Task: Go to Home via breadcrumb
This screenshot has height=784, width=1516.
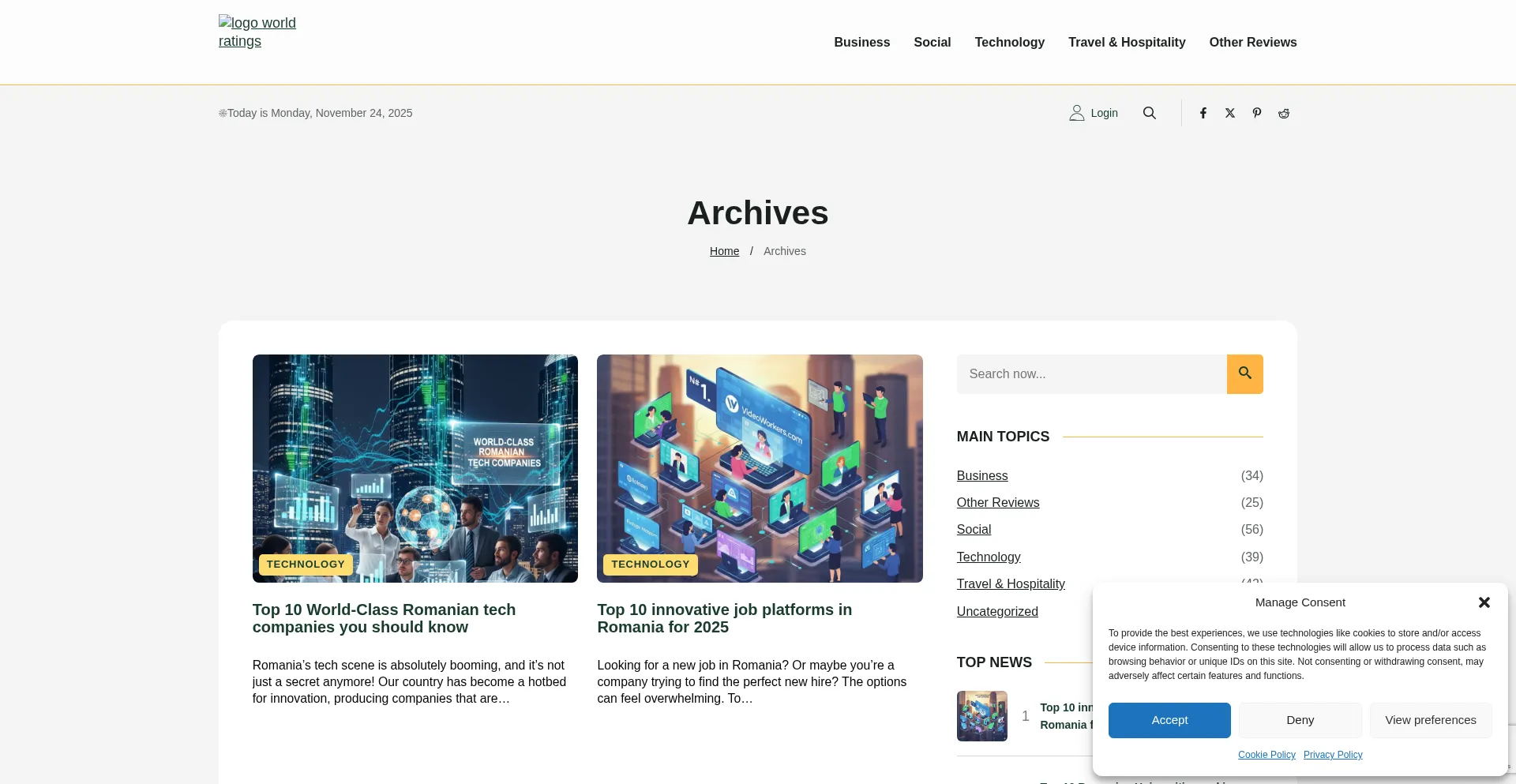Action: point(724,251)
